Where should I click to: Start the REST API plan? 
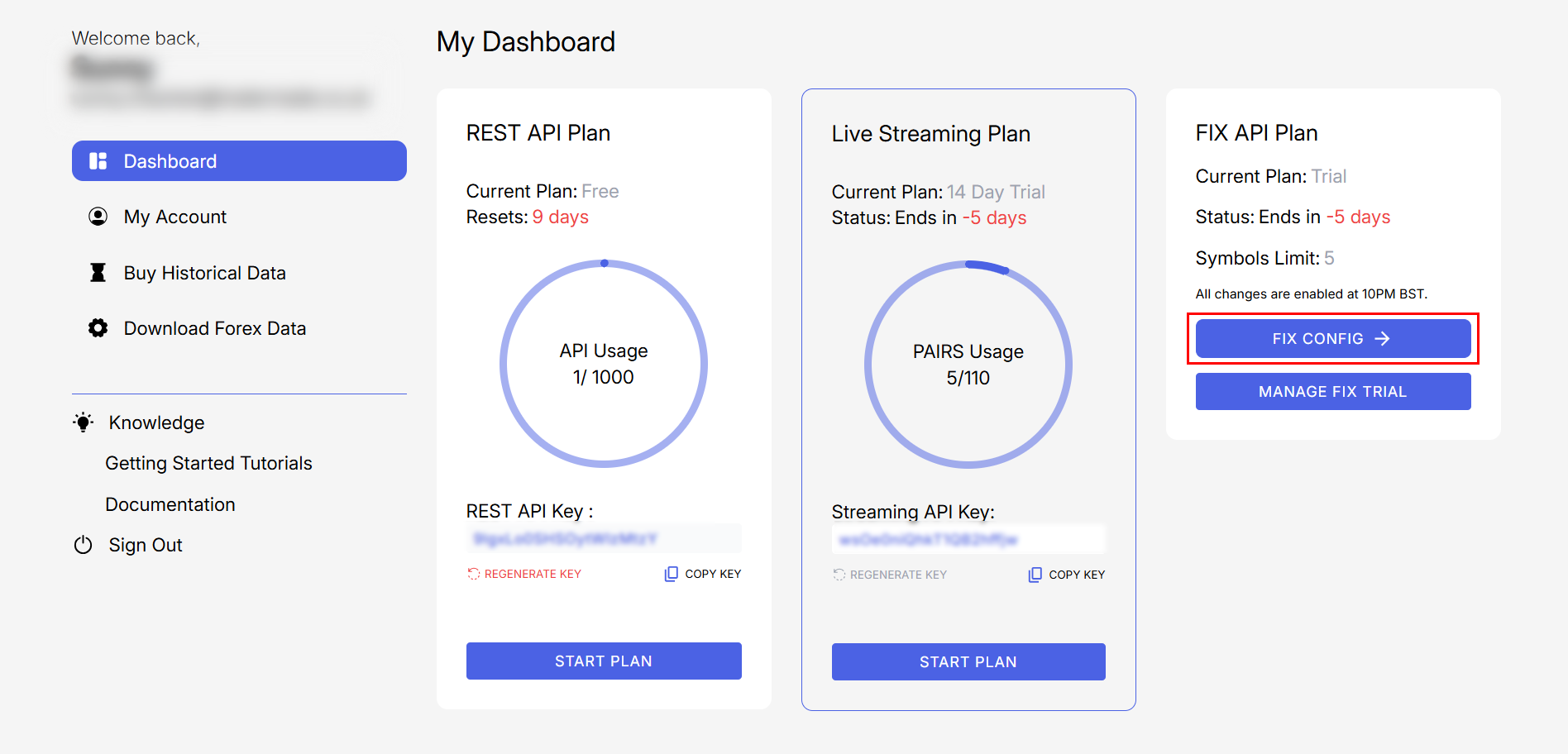coord(604,661)
